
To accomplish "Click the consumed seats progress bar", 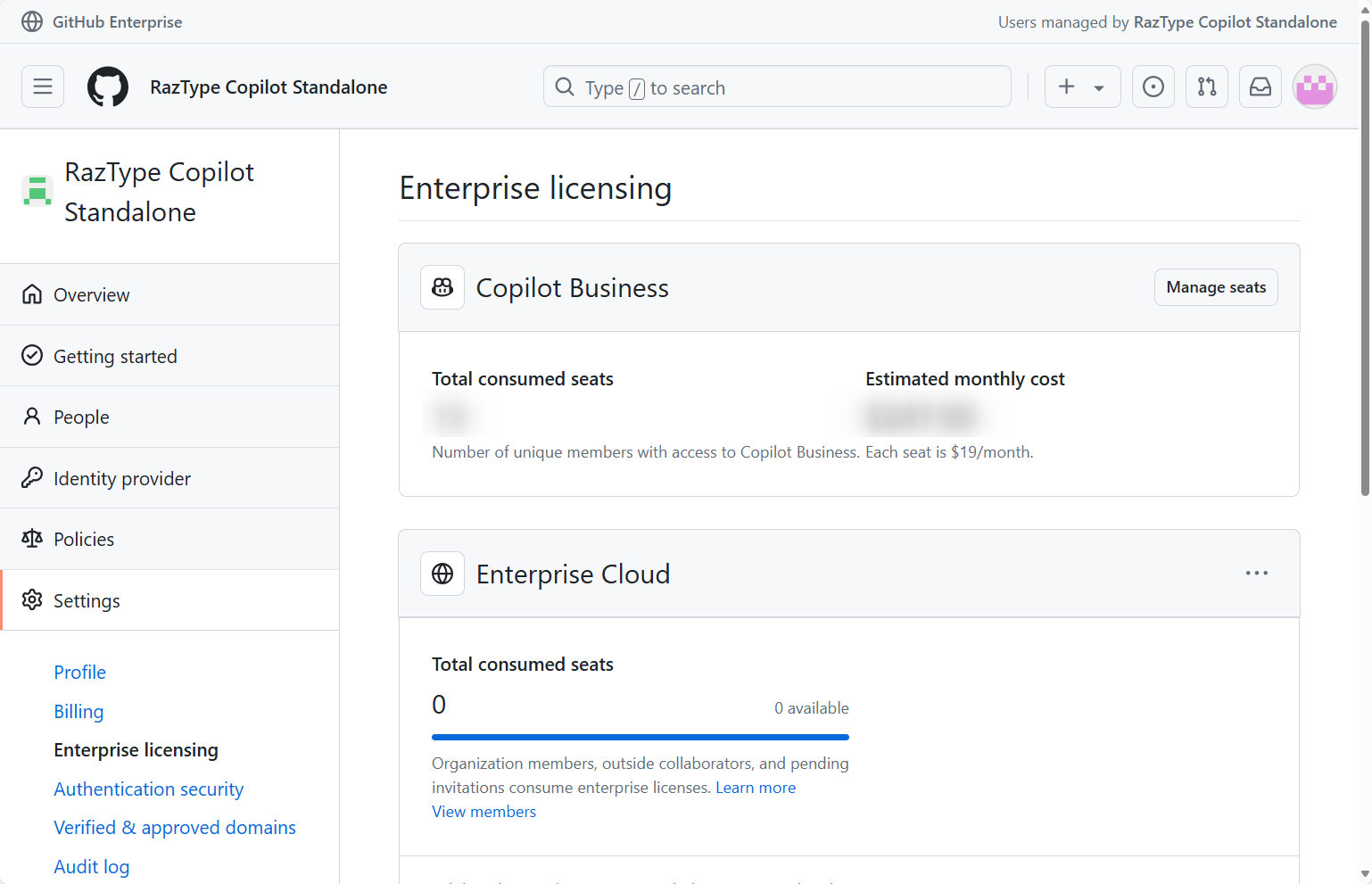I will click(640, 737).
